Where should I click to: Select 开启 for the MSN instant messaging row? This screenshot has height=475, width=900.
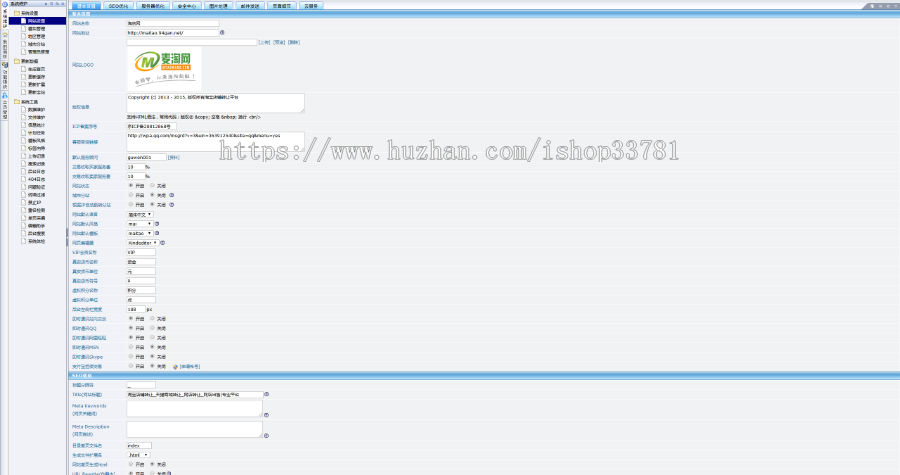point(131,347)
